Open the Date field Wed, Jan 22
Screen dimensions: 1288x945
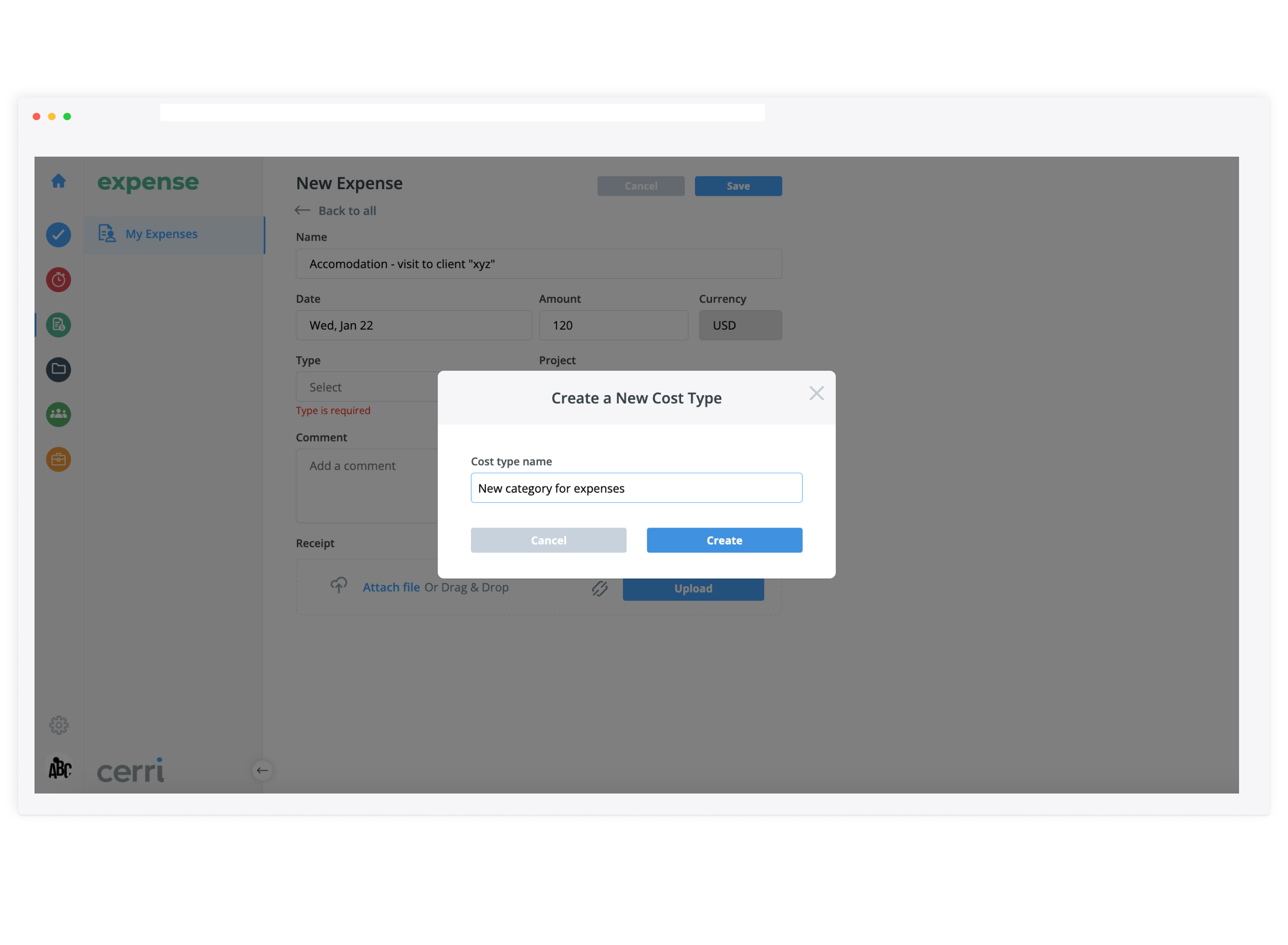point(414,326)
